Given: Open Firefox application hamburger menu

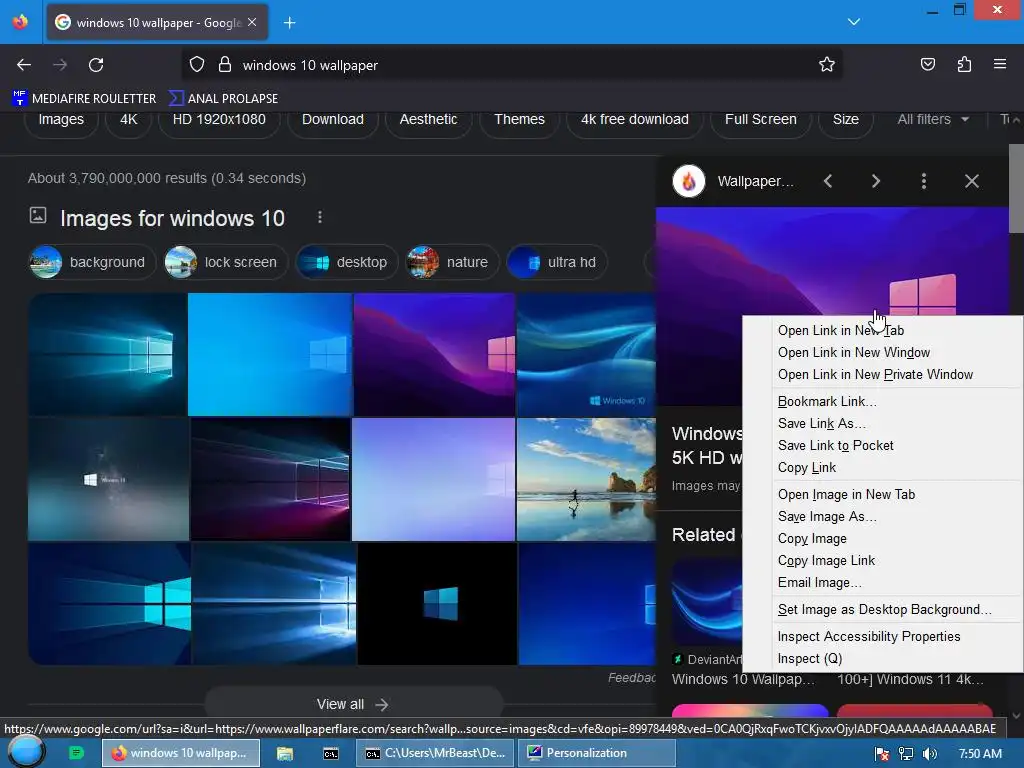Looking at the screenshot, I should (1000, 64).
